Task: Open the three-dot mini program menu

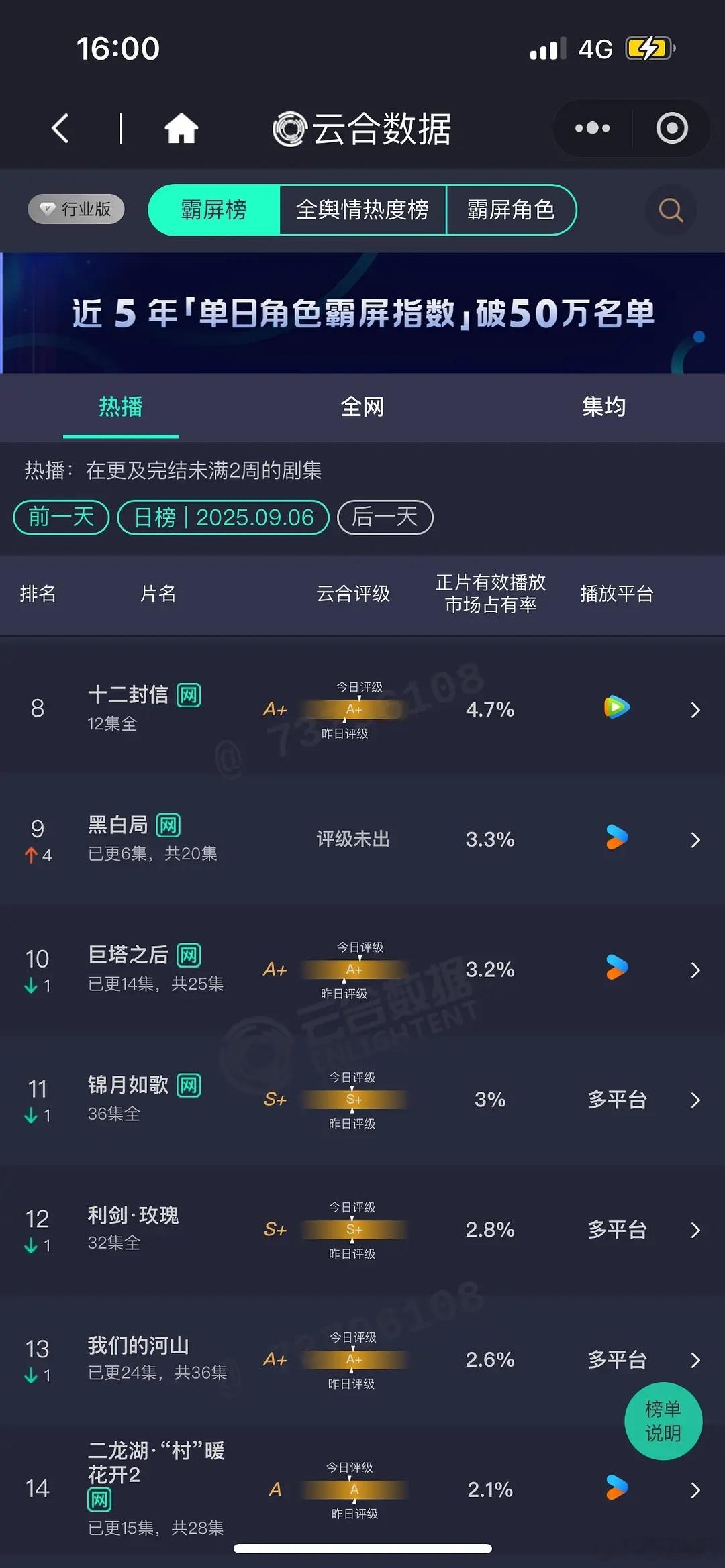Action: [592, 128]
